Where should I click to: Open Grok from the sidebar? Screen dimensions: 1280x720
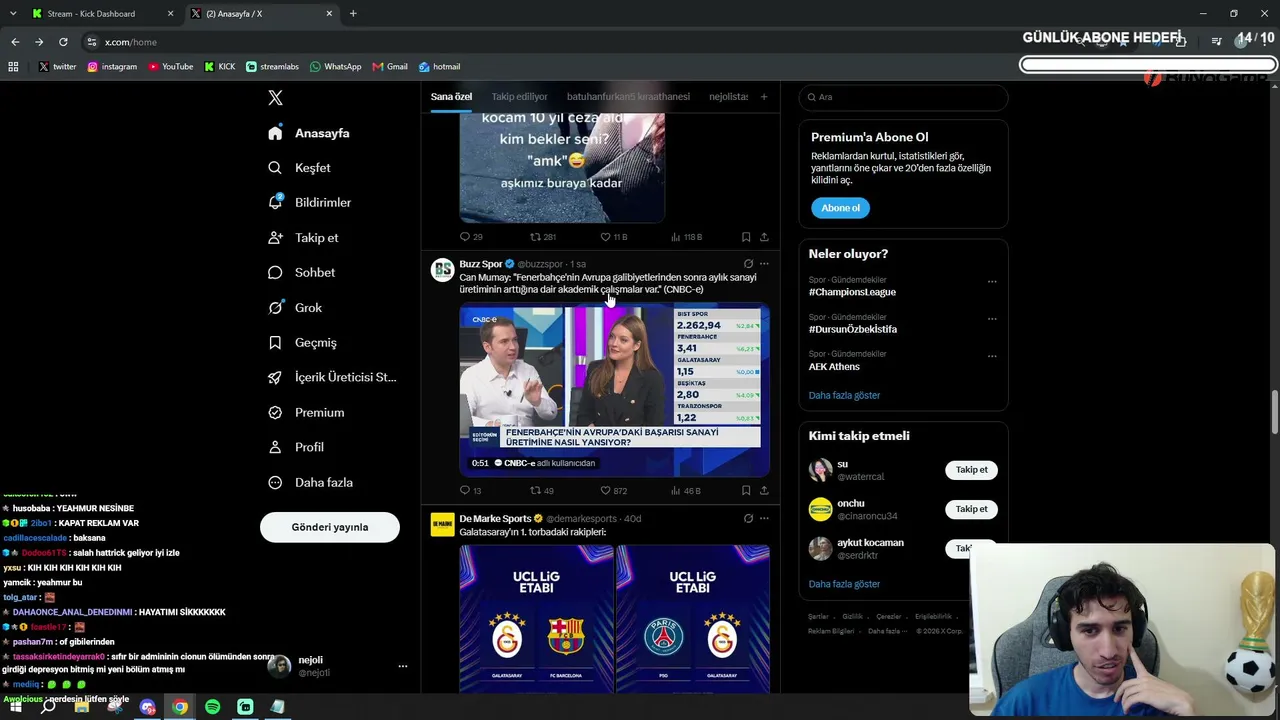click(294, 308)
